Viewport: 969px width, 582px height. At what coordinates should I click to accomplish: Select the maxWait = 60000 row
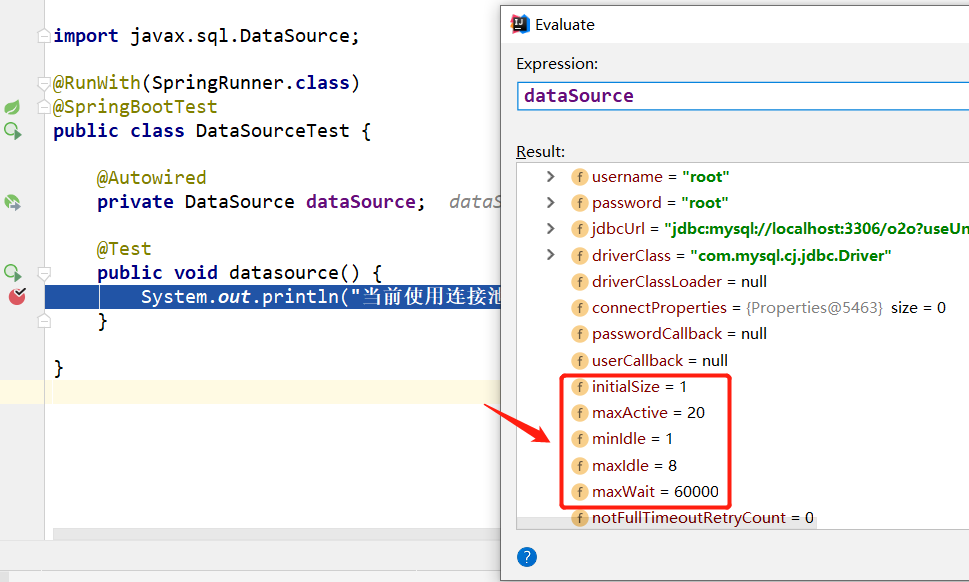coord(645,492)
